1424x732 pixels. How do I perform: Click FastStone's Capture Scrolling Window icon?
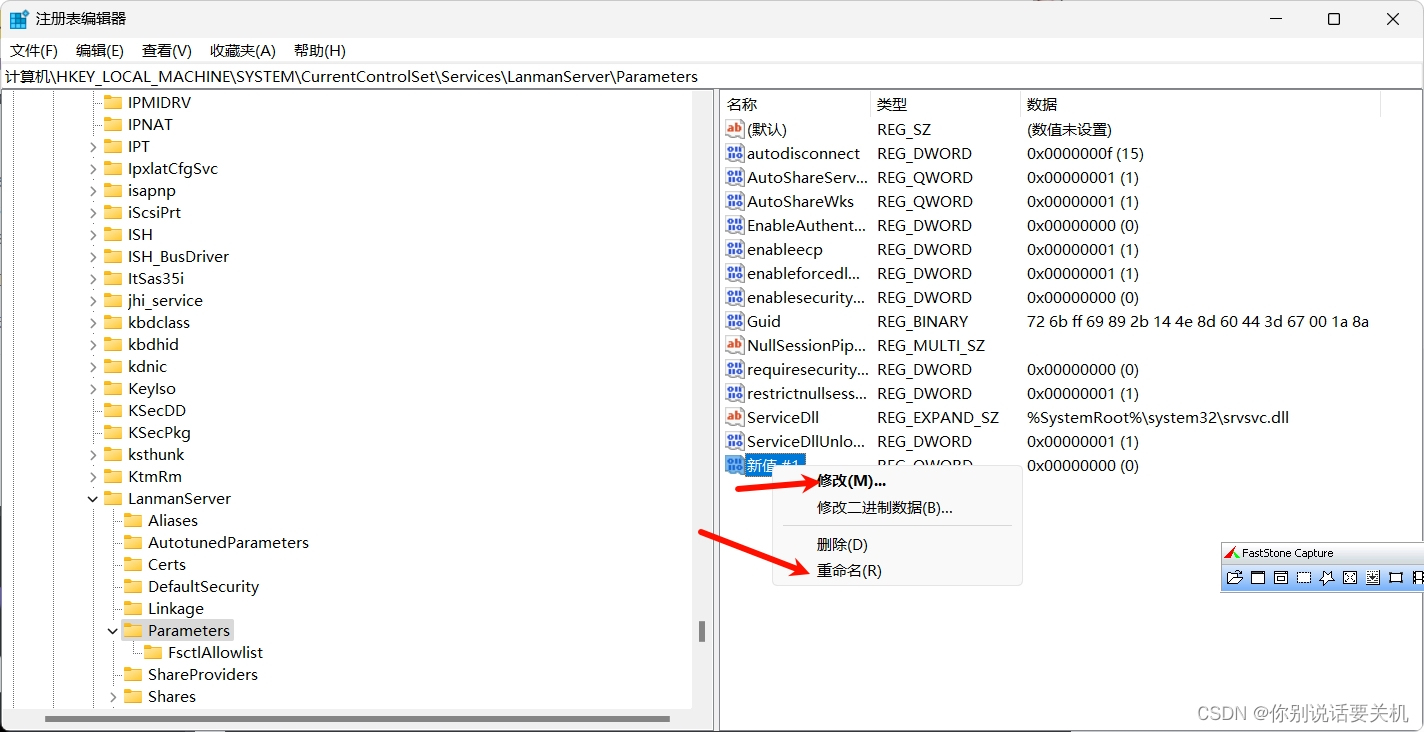(x=1373, y=577)
